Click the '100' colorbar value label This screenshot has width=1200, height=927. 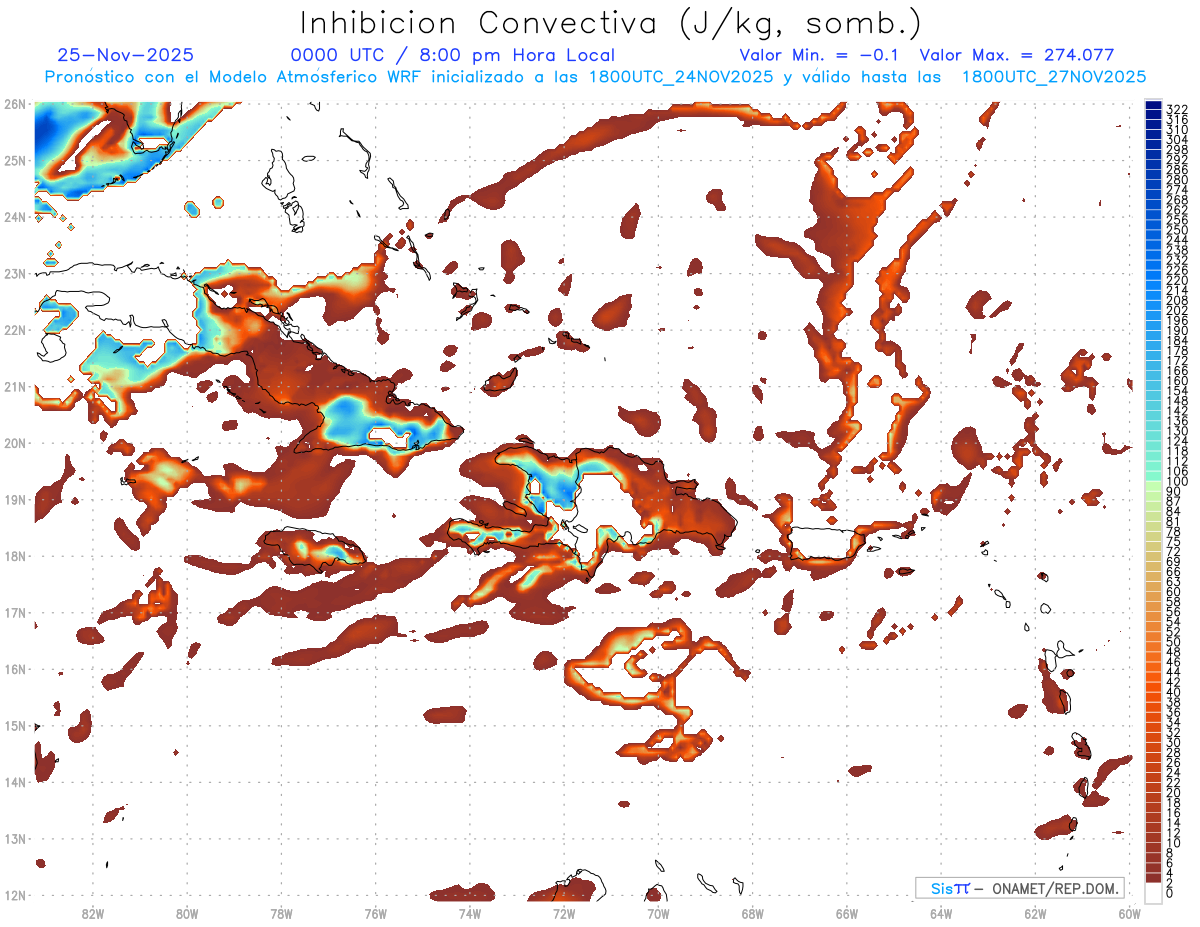pos(1177,482)
